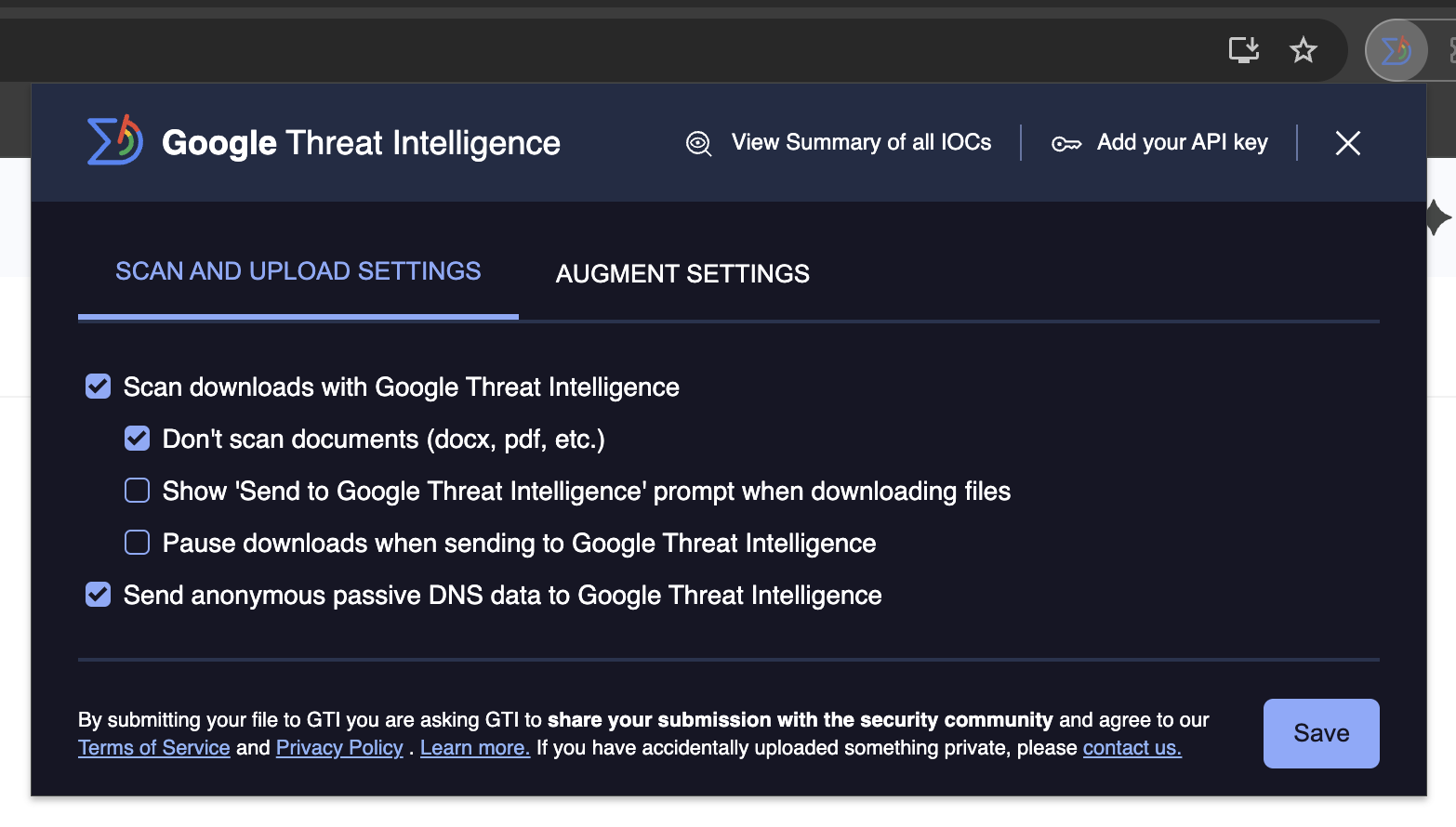Open the Terms of Service link

click(154, 748)
